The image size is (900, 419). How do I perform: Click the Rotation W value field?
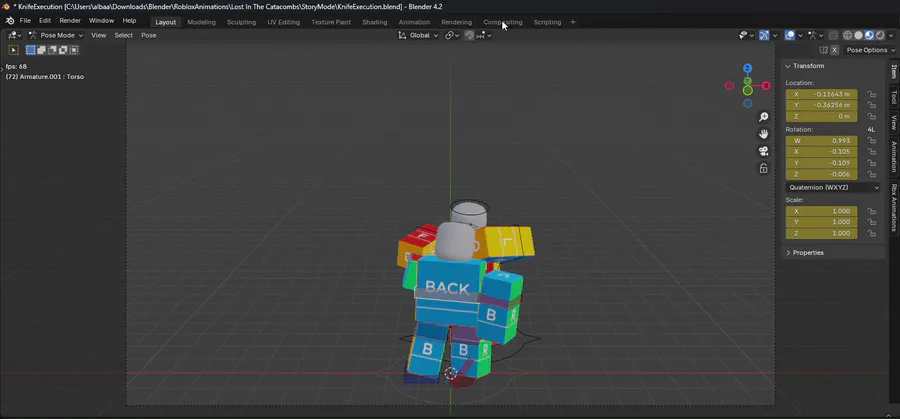[821, 141]
